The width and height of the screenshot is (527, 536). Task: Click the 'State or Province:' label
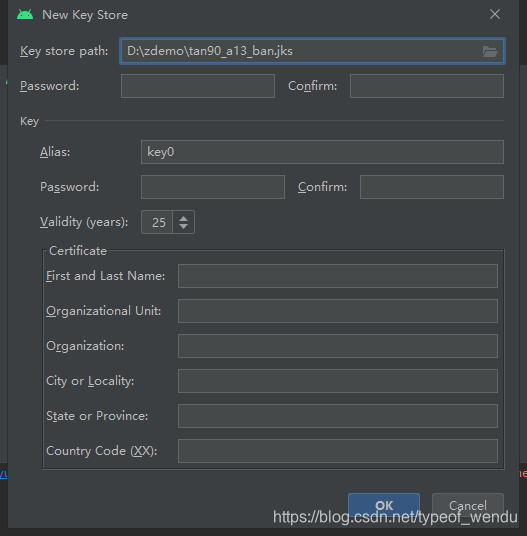tap(97, 416)
